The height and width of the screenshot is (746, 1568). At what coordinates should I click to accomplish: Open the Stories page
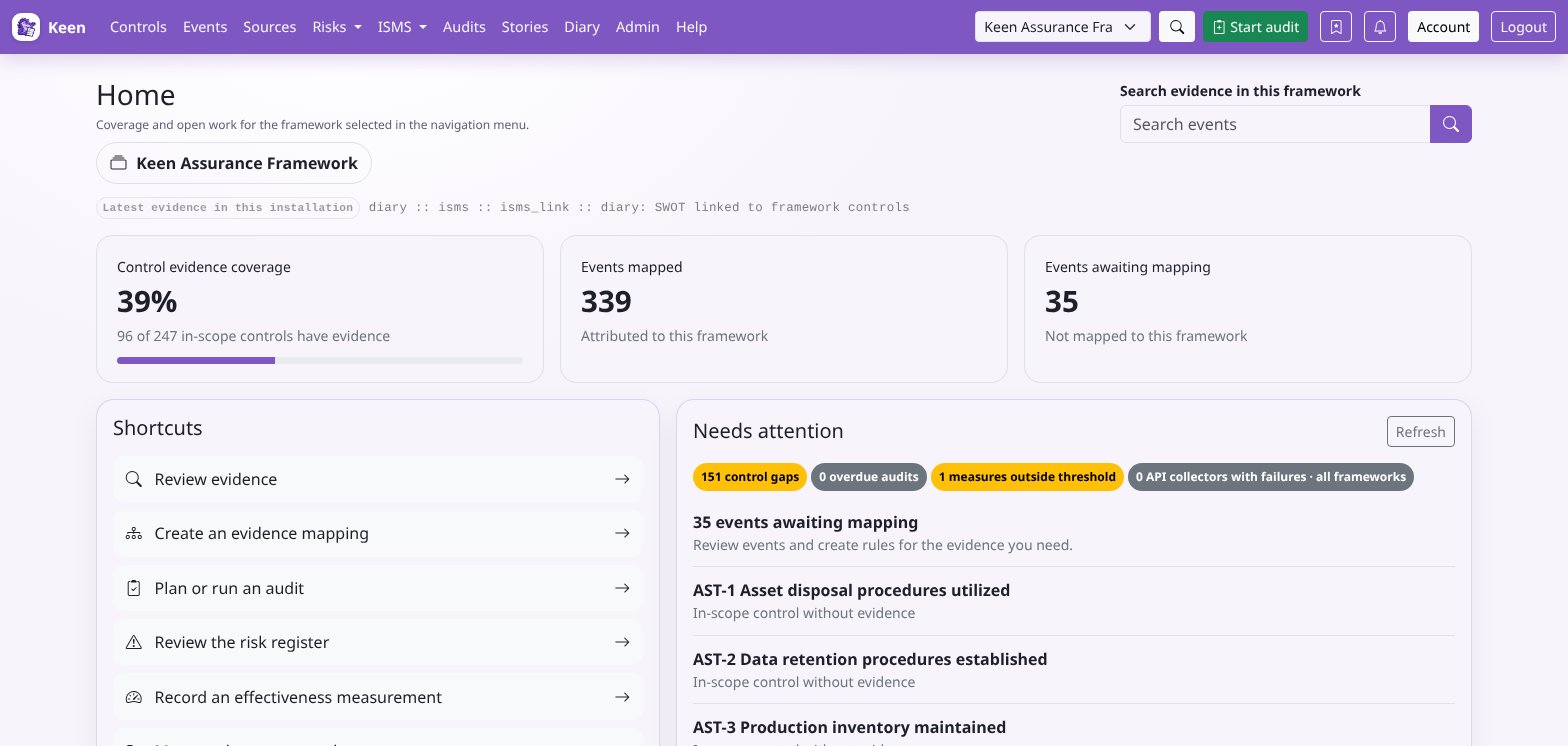click(x=525, y=27)
